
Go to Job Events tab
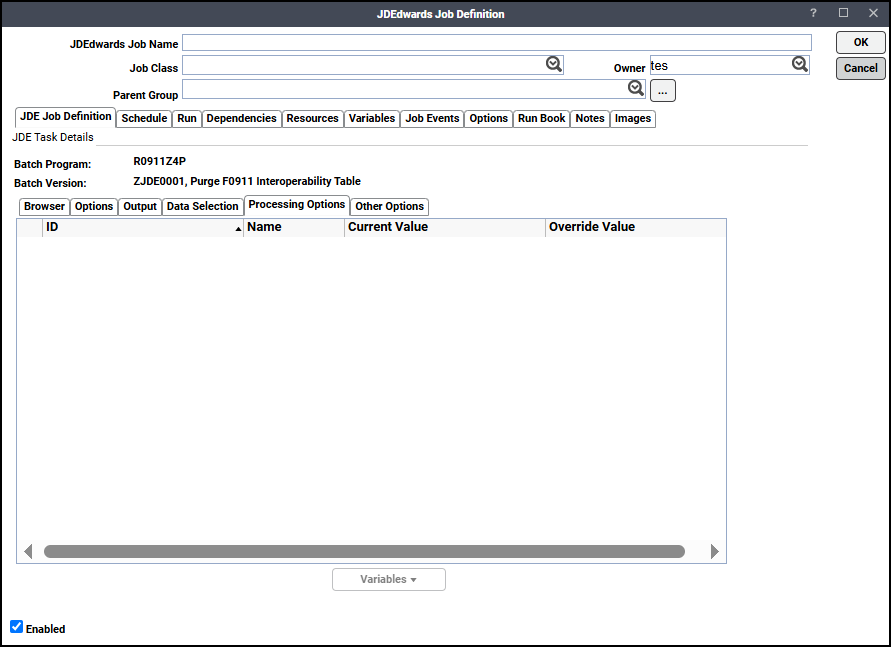432,118
